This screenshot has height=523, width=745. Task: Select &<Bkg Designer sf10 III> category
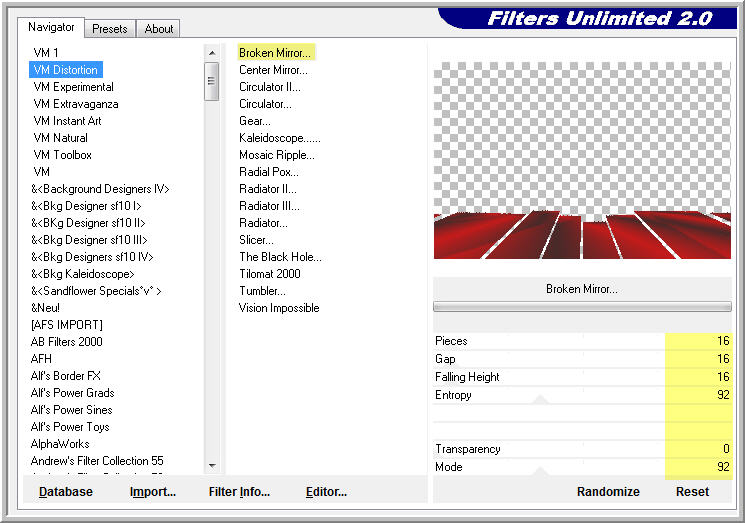point(89,240)
